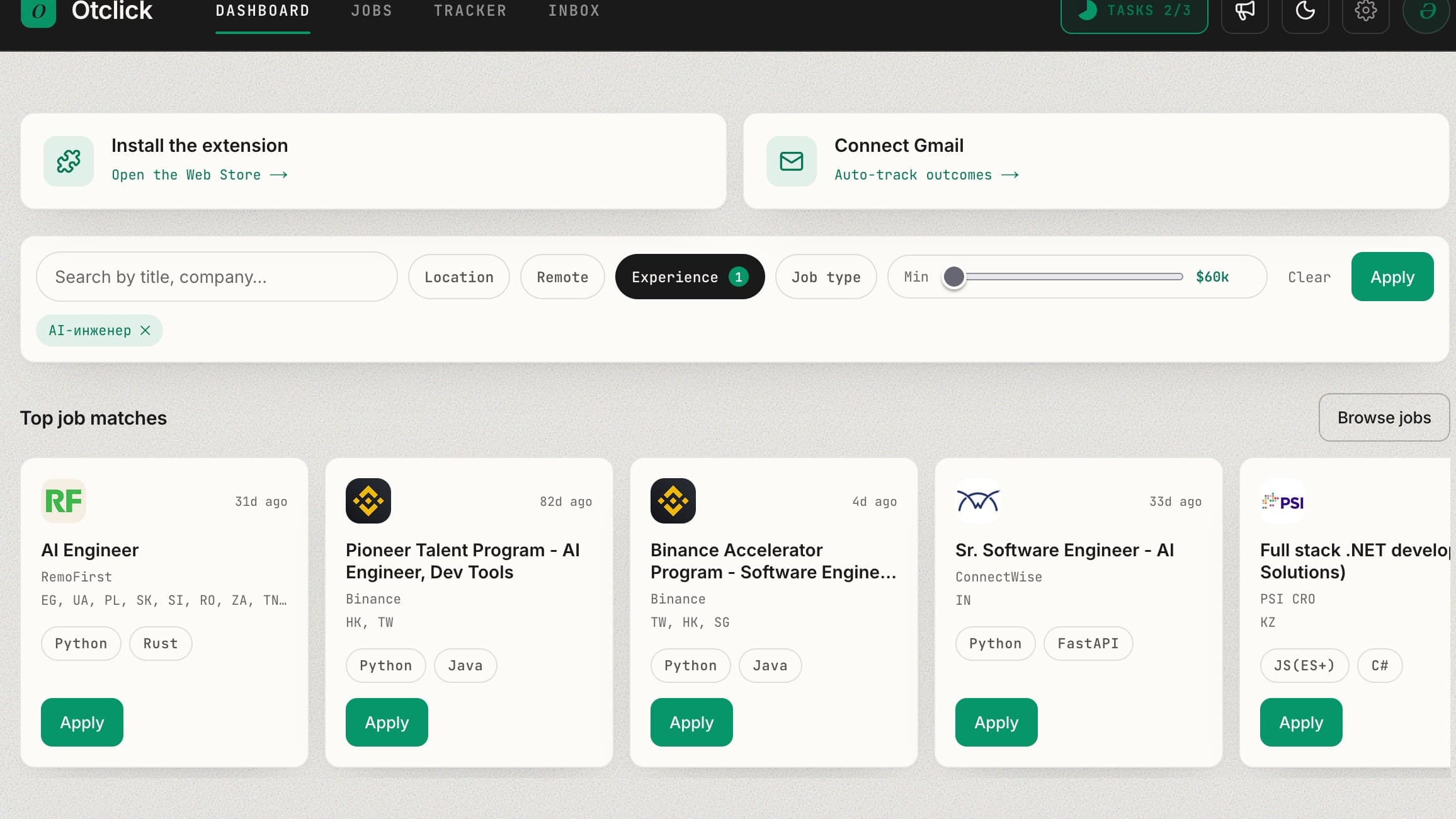Click Python tag on RemoFirst card
Screen dimensions: 1456x819
point(81,643)
